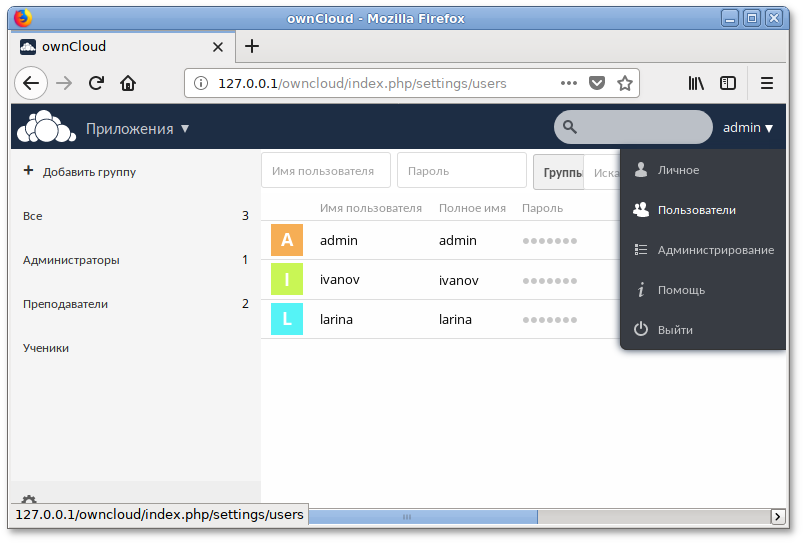Click the ownCloud logo icon

(x=46, y=128)
